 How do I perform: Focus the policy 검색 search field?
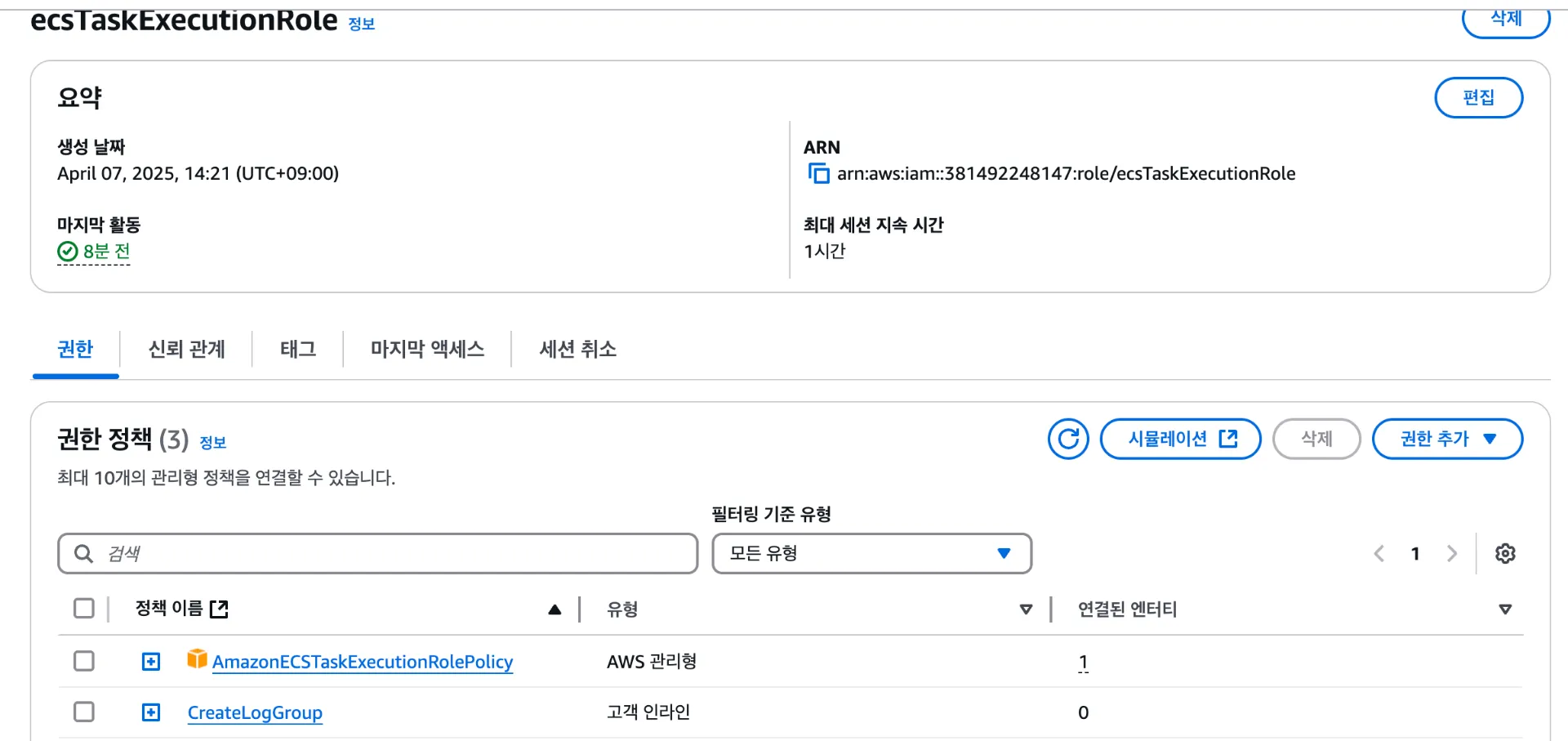point(378,554)
